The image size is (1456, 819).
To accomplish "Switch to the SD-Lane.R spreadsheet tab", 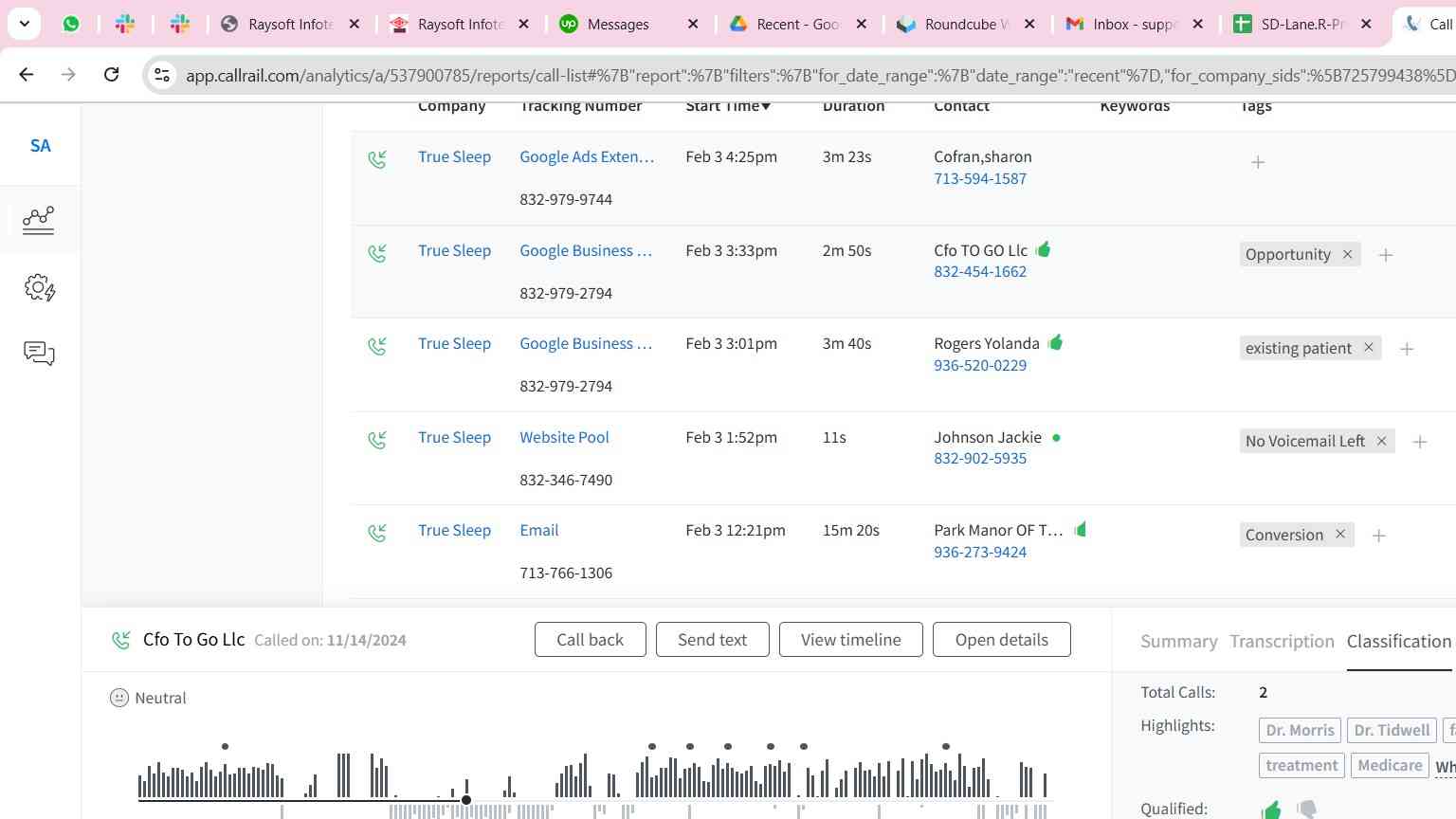I will (1304, 24).
